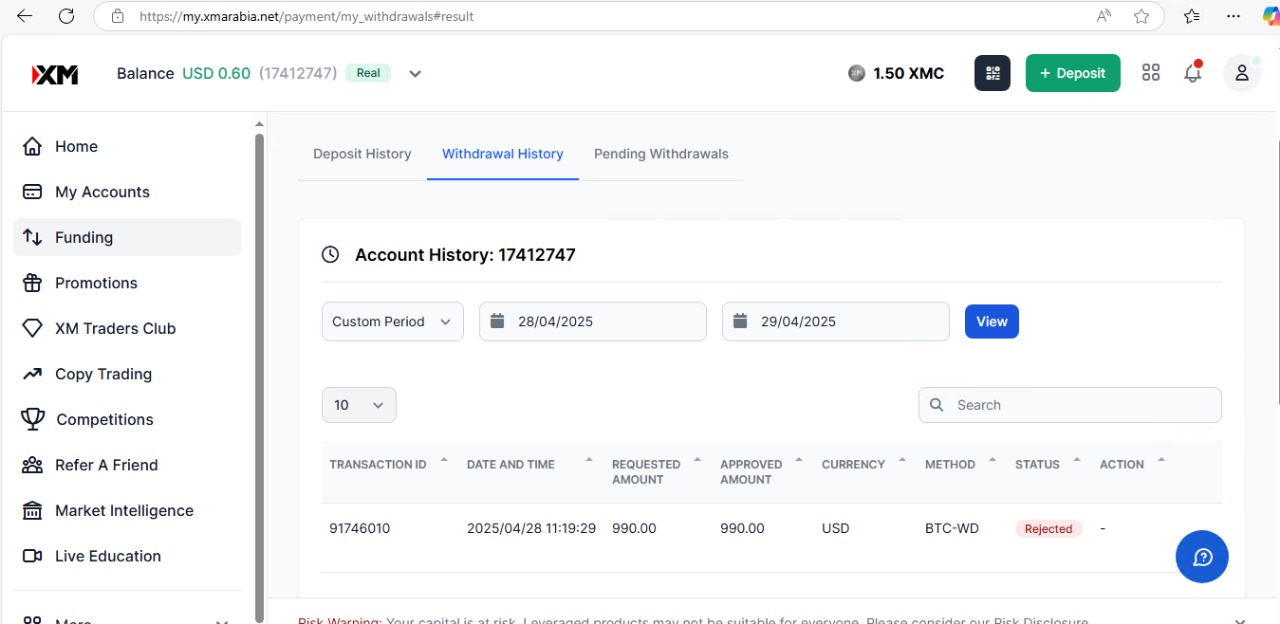Click the blue View button

[x=991, y=322]
